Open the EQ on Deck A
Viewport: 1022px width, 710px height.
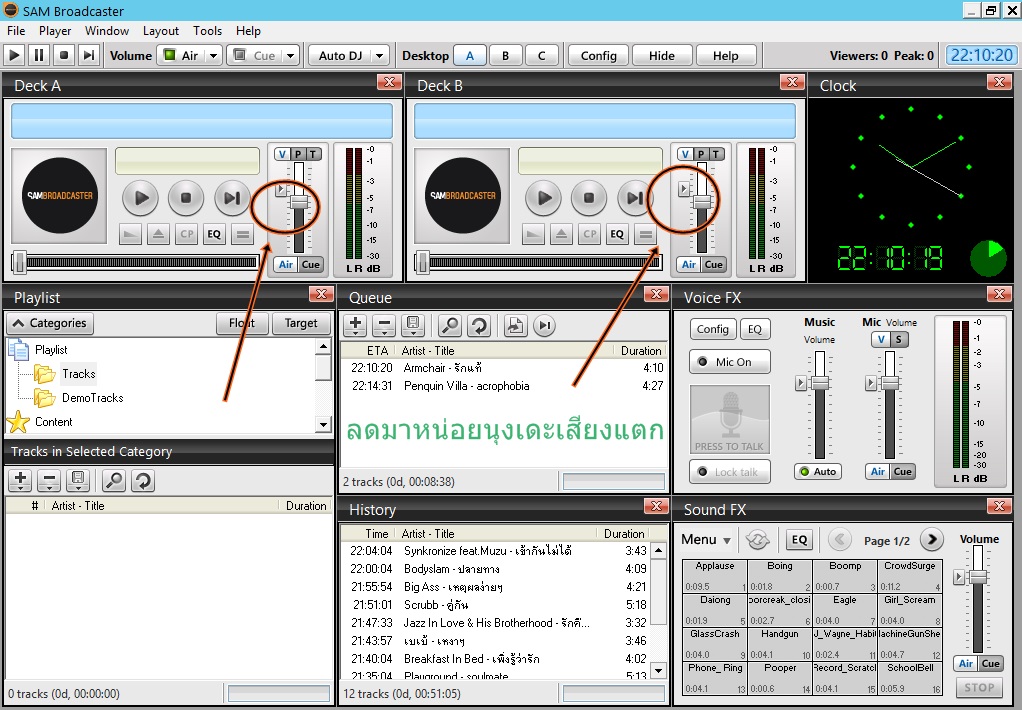pyautogui.click(x=214, y=234)
